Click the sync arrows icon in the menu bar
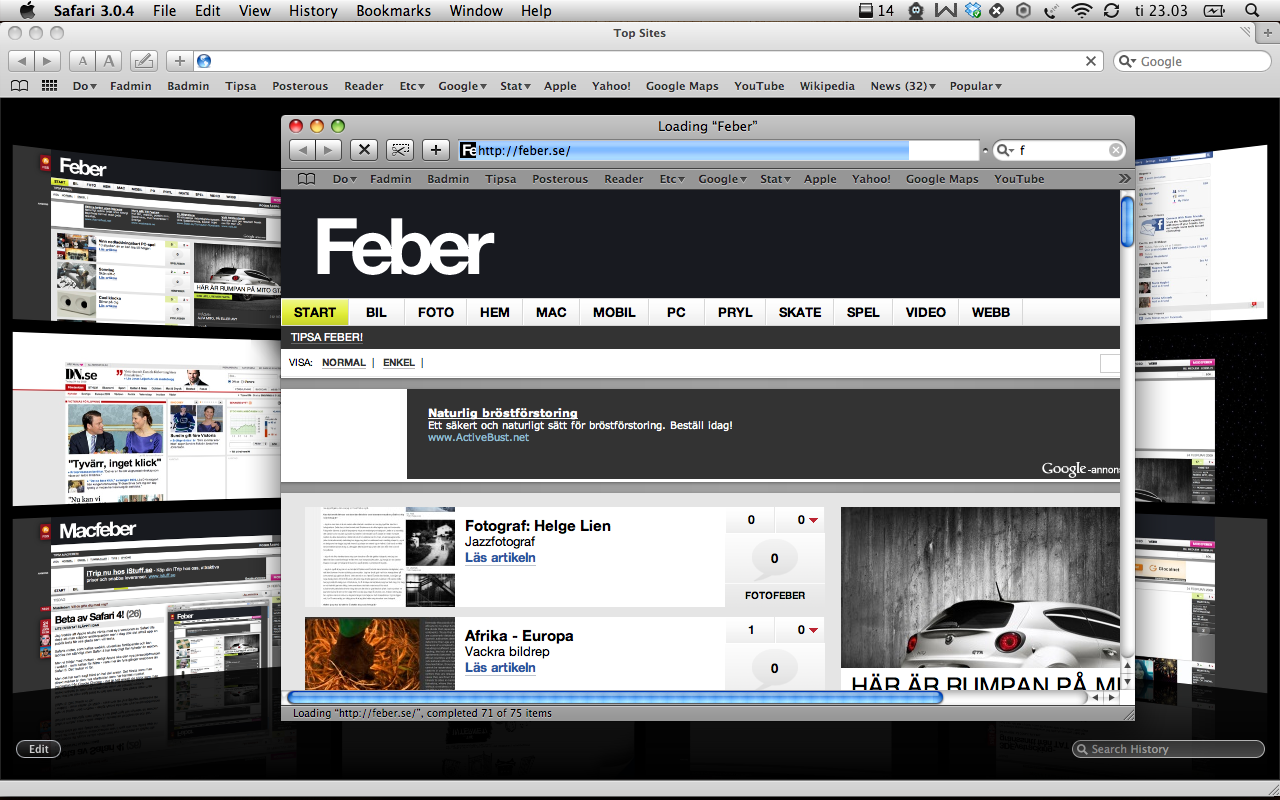This screenshot has width=1280, height=800. 1110,11
